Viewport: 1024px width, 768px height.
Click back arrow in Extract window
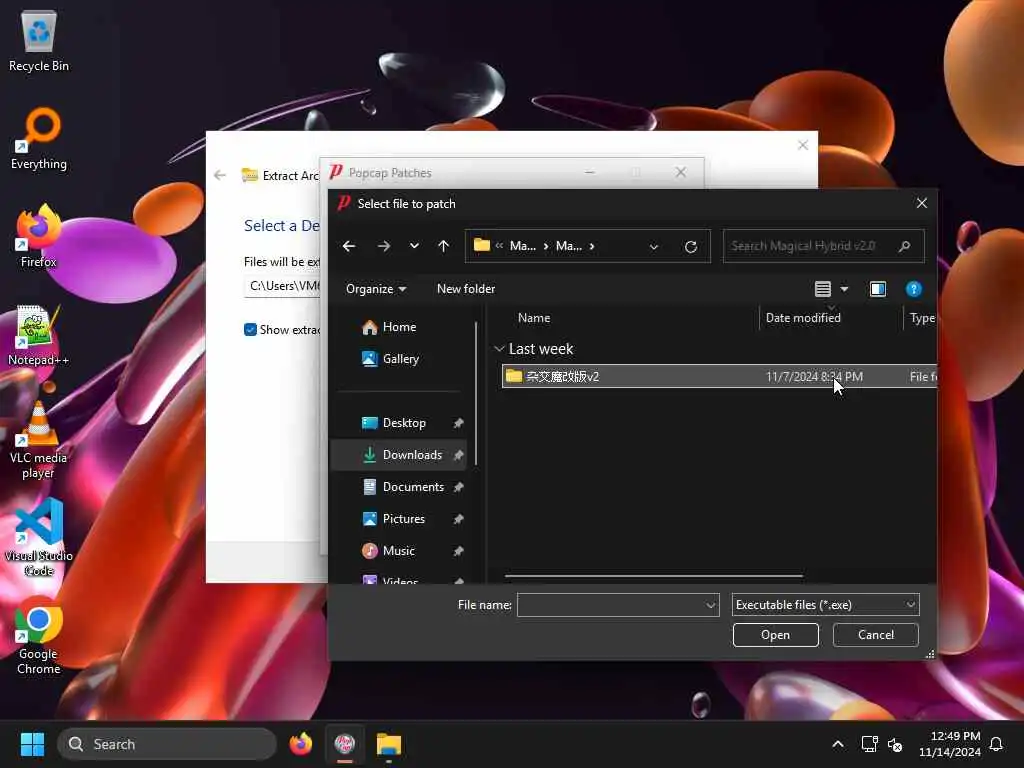[220, 175]
